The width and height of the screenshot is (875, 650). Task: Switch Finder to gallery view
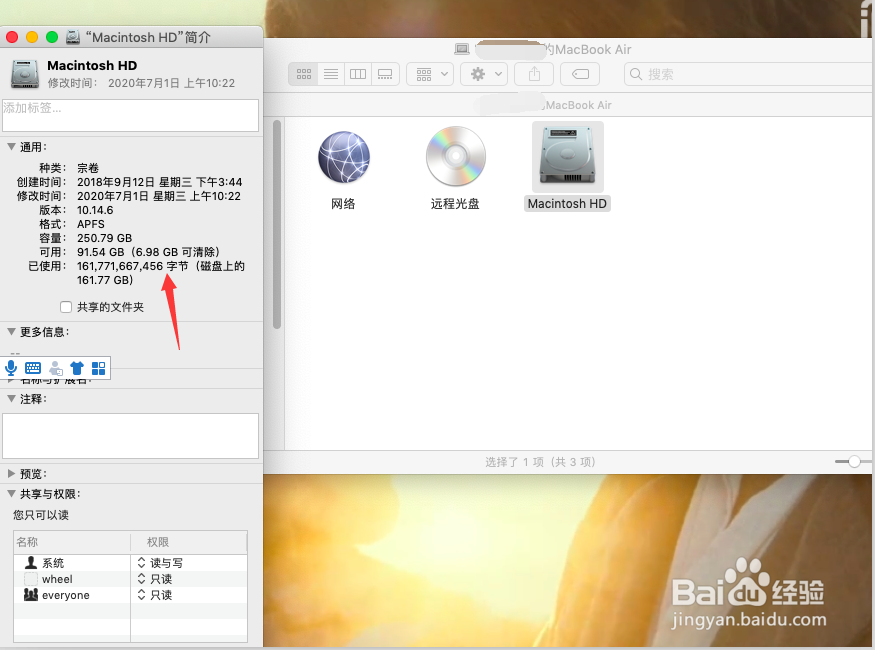[x=385, y=73]
